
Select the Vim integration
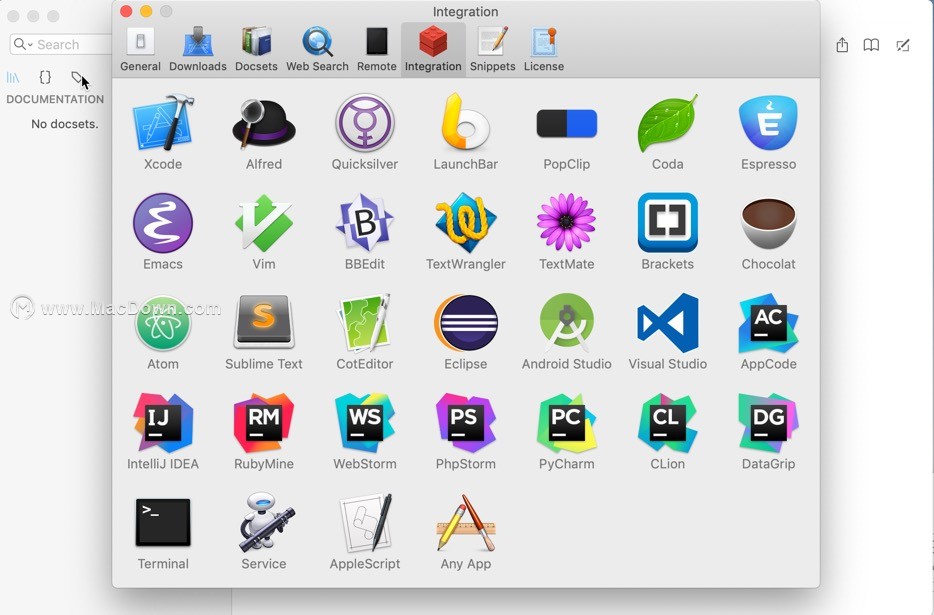[264, 223]
